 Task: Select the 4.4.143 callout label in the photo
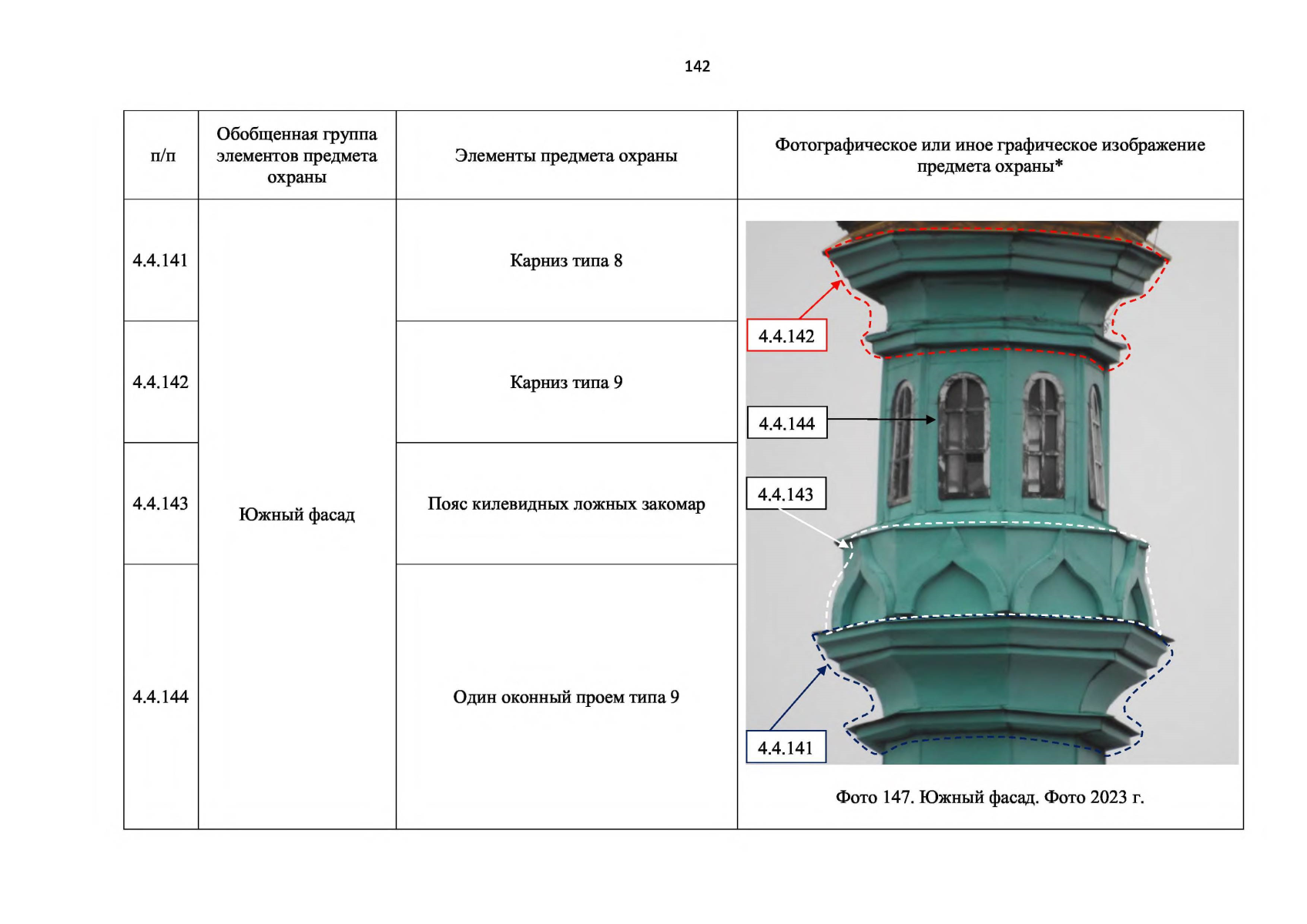(x=786, y=494)
